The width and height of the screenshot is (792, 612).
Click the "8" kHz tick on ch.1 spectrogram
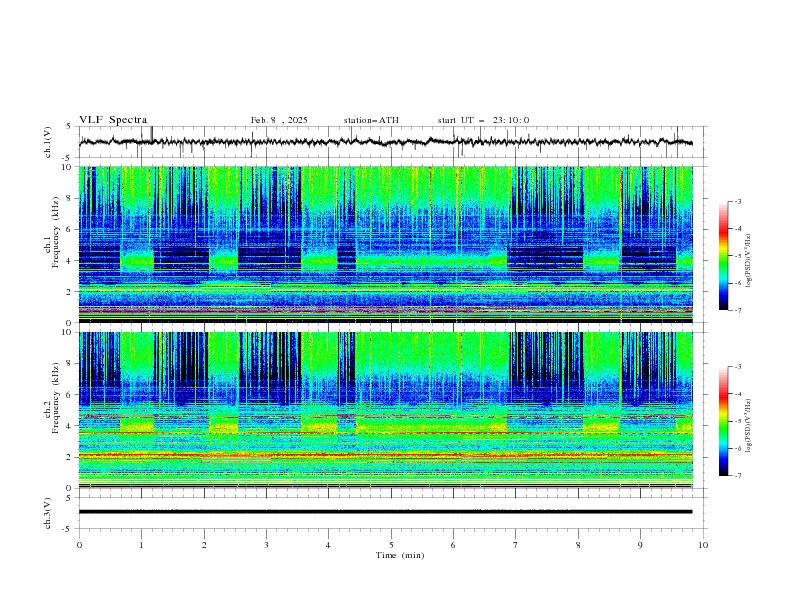pyautogui.click(x=71, y=198)
